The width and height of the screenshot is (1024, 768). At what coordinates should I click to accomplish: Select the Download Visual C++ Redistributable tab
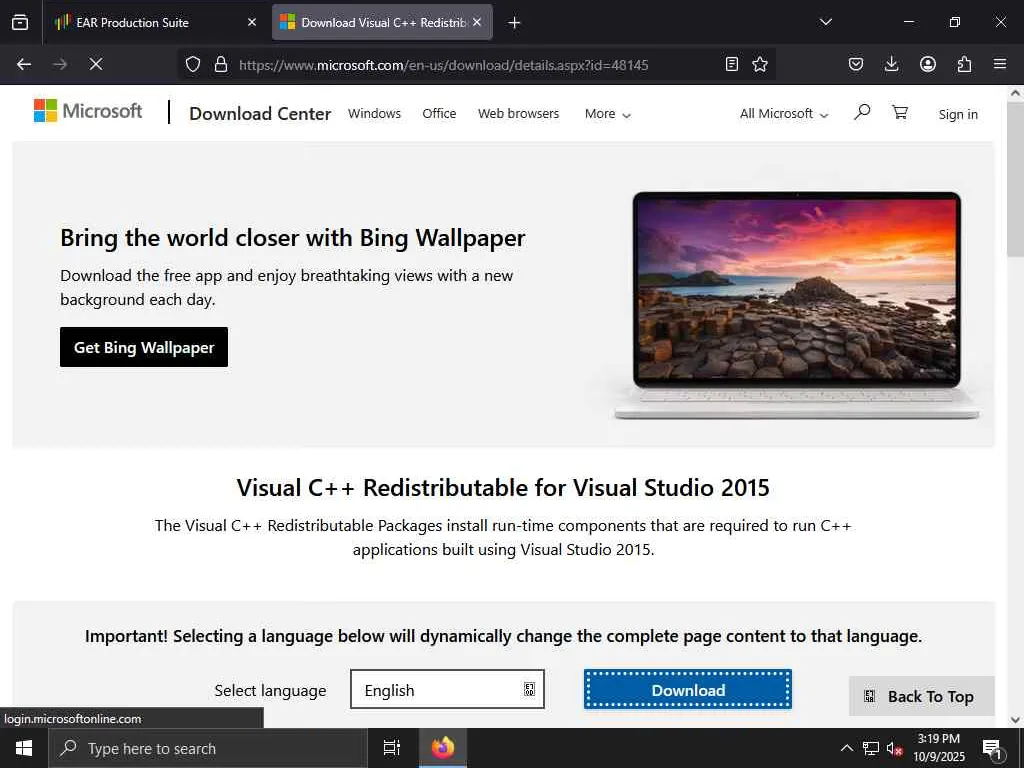382,22
